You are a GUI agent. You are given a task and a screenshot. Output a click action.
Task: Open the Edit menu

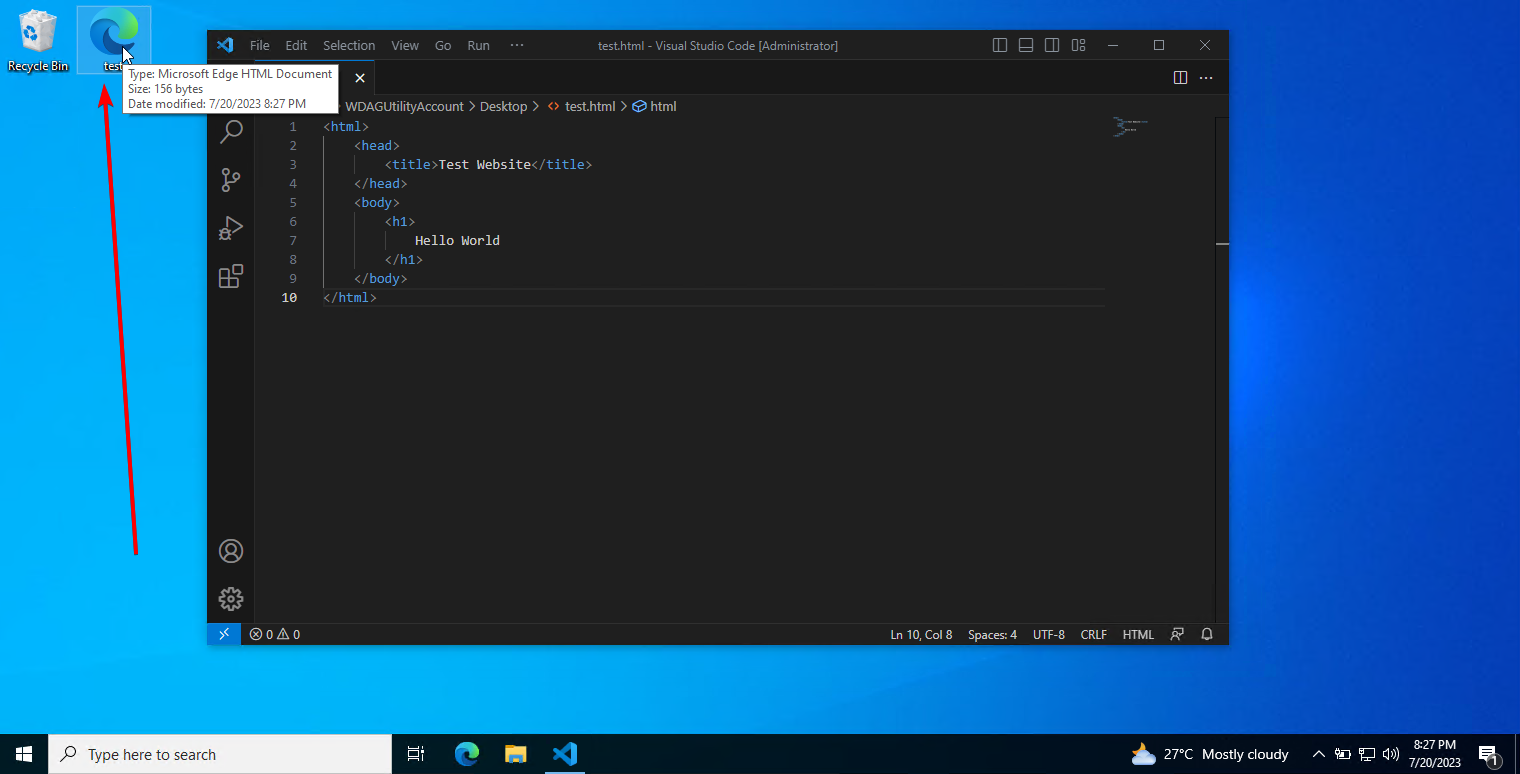click(x=296, y=45)
